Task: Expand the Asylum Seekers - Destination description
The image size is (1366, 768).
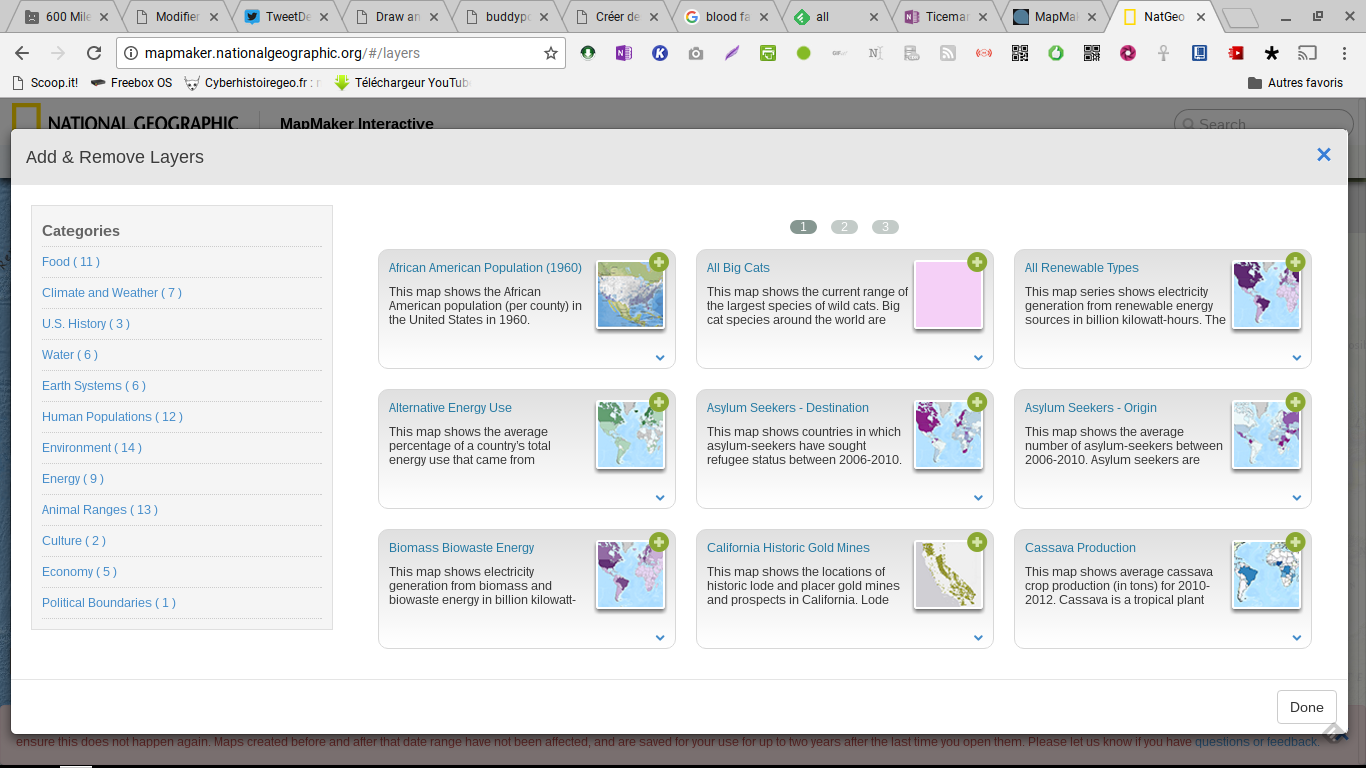Action: (978, 498)
